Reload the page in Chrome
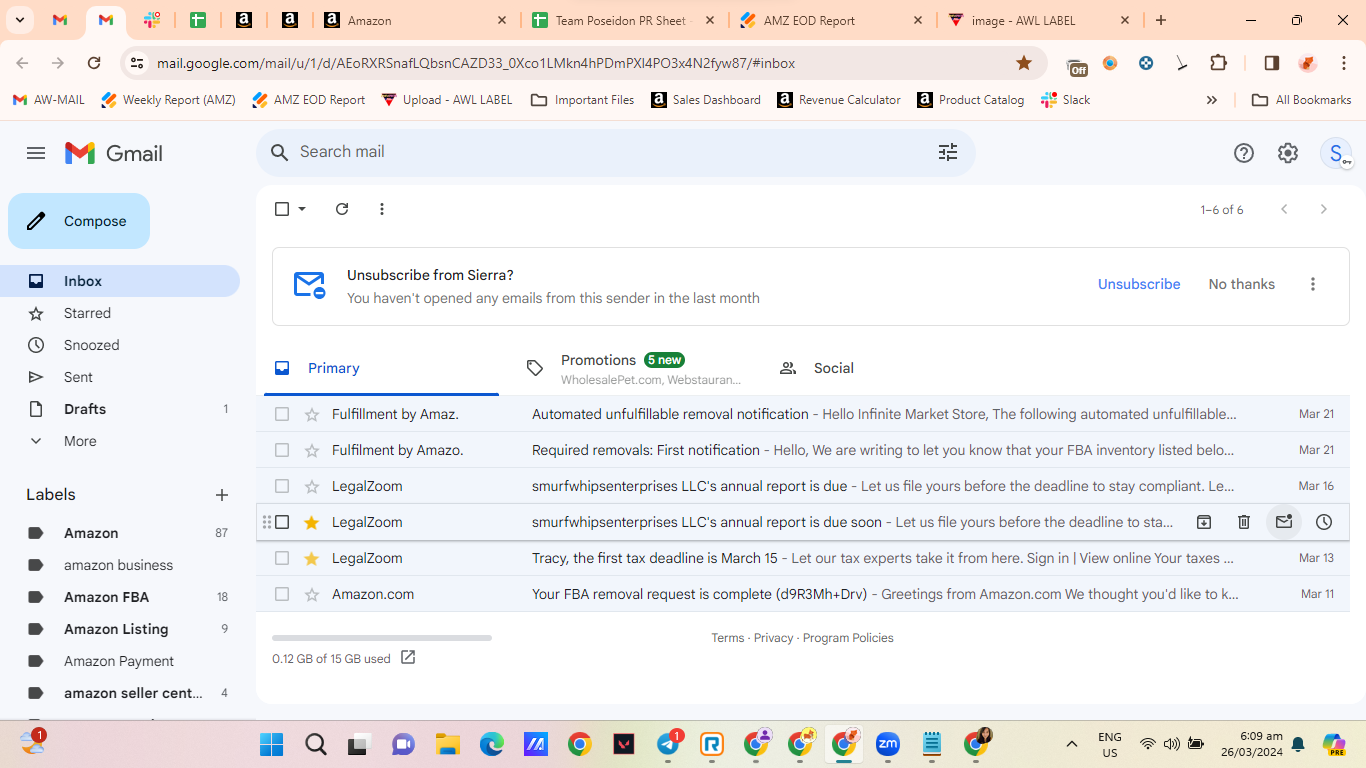The image size is (1366, 768). (94, 63)
